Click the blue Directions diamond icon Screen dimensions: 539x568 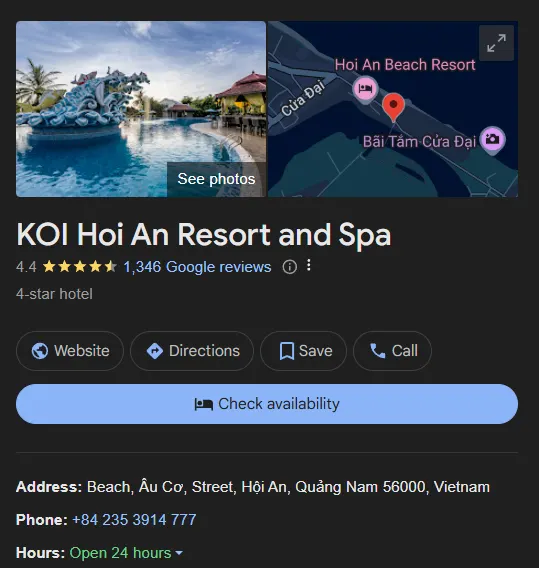[x=155, y=351]
